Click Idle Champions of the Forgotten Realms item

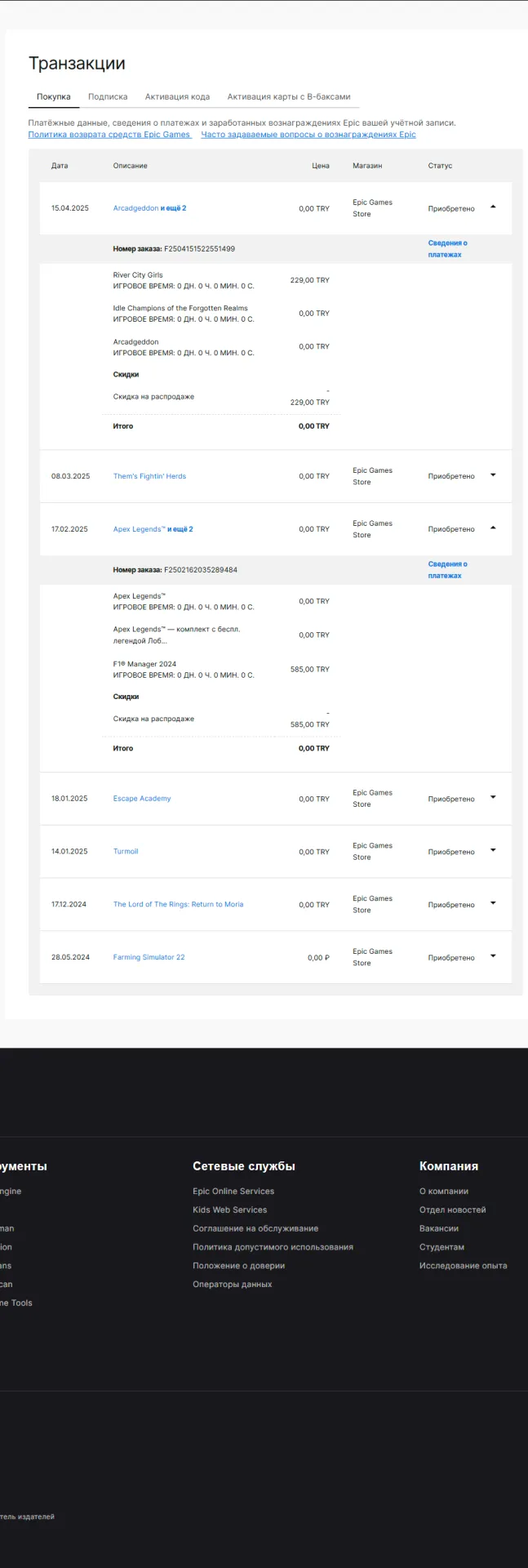click(x=180, y=309)
